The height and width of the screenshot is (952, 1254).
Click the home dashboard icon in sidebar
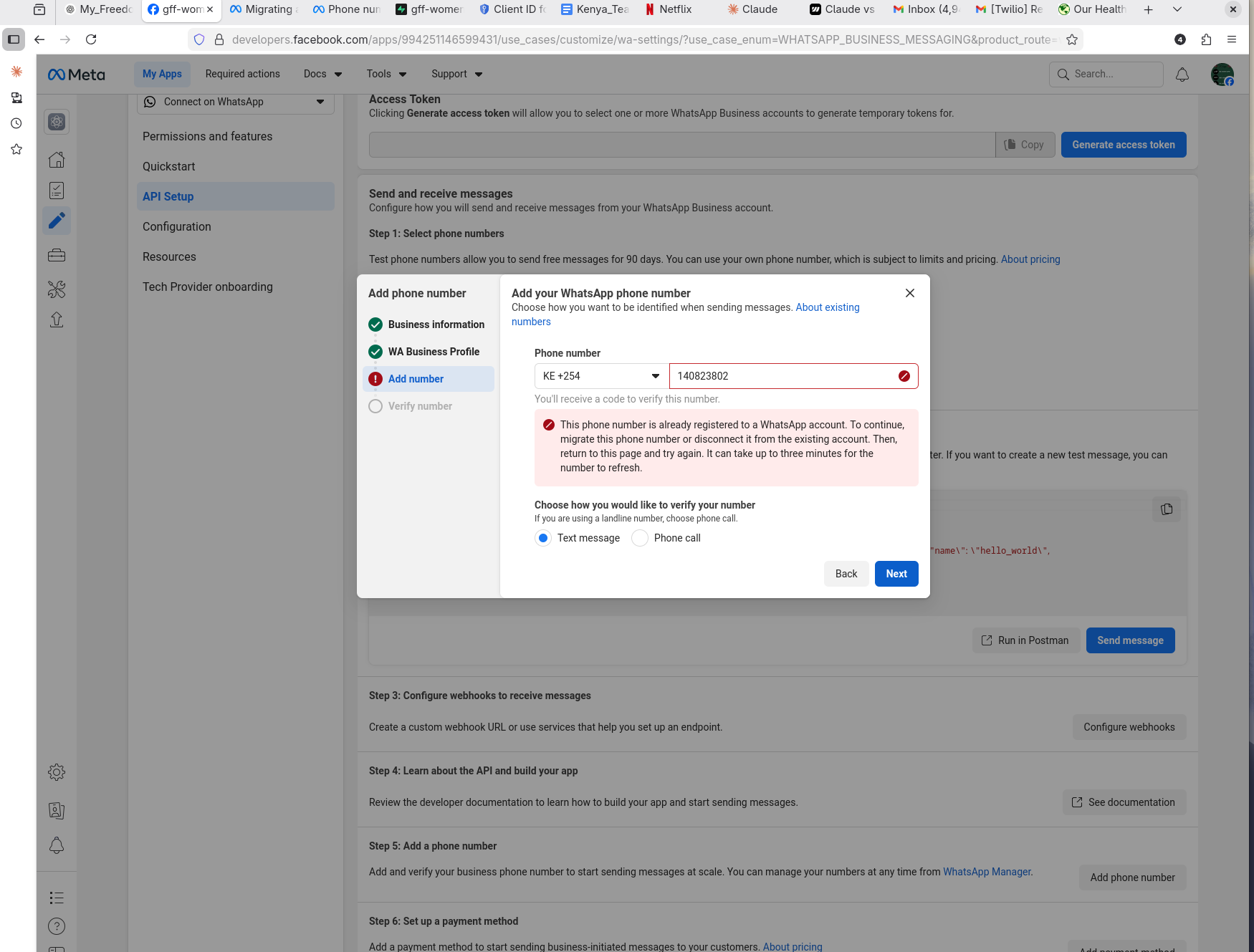point(57,160)
